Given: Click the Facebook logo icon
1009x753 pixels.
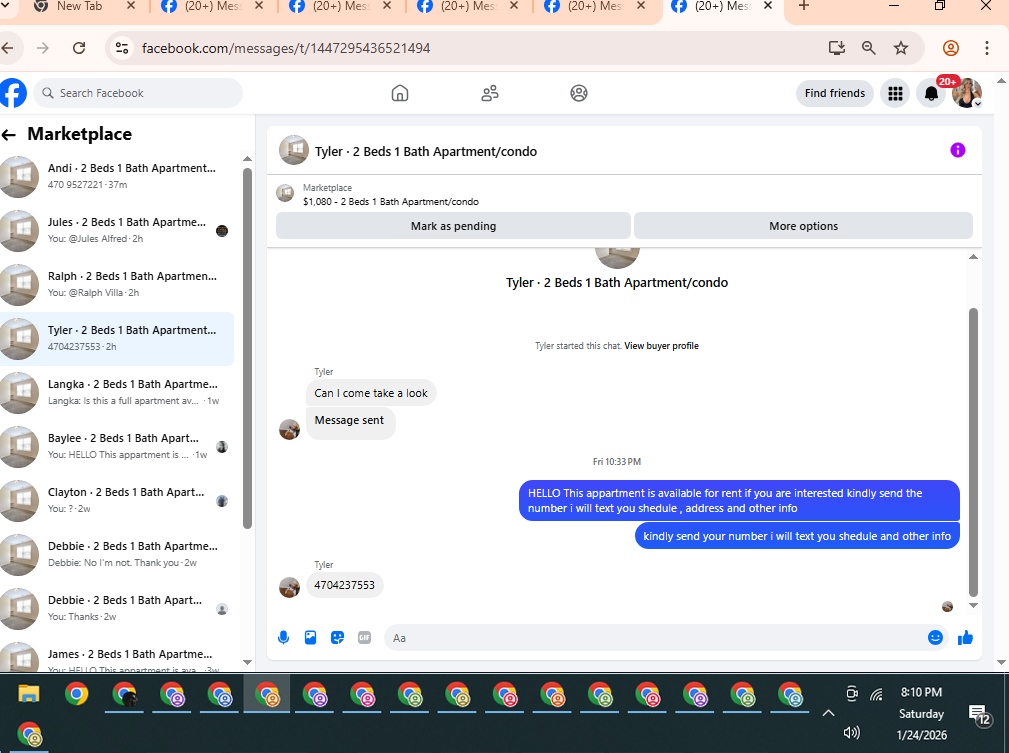Looking at the screenshot, I should tap(12, 93).
